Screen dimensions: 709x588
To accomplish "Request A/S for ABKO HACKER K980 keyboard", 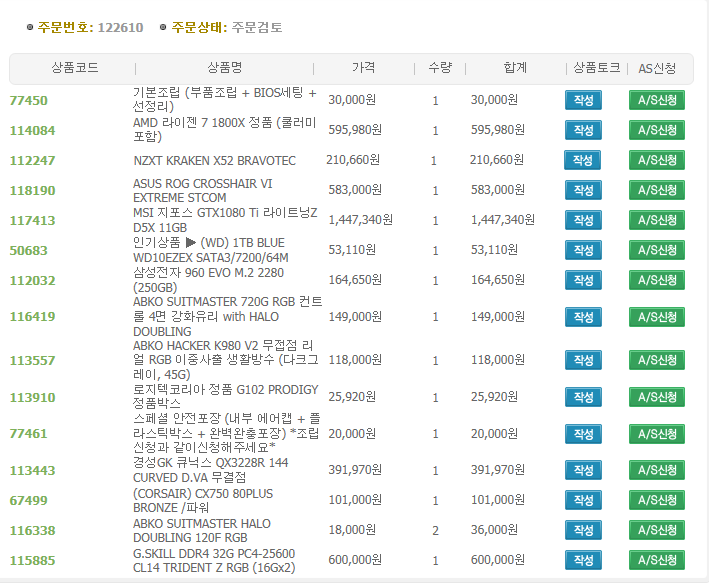I will (x=656, y=360).
